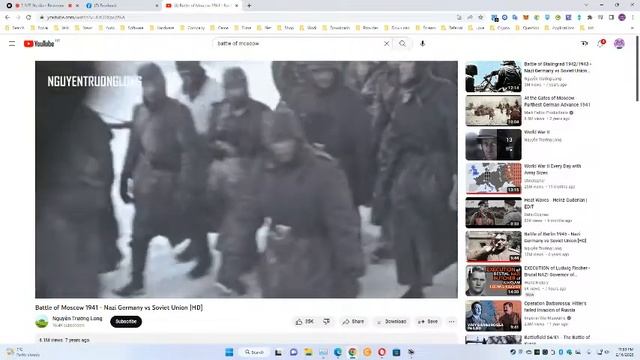Open the YouTube guide hamburger menu

tap(12, 43)
